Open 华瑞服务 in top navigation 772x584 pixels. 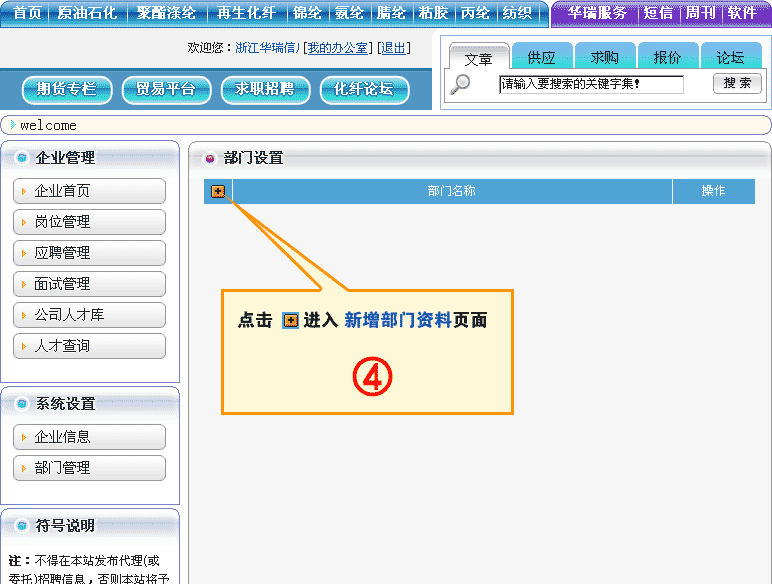click(597, 13)
